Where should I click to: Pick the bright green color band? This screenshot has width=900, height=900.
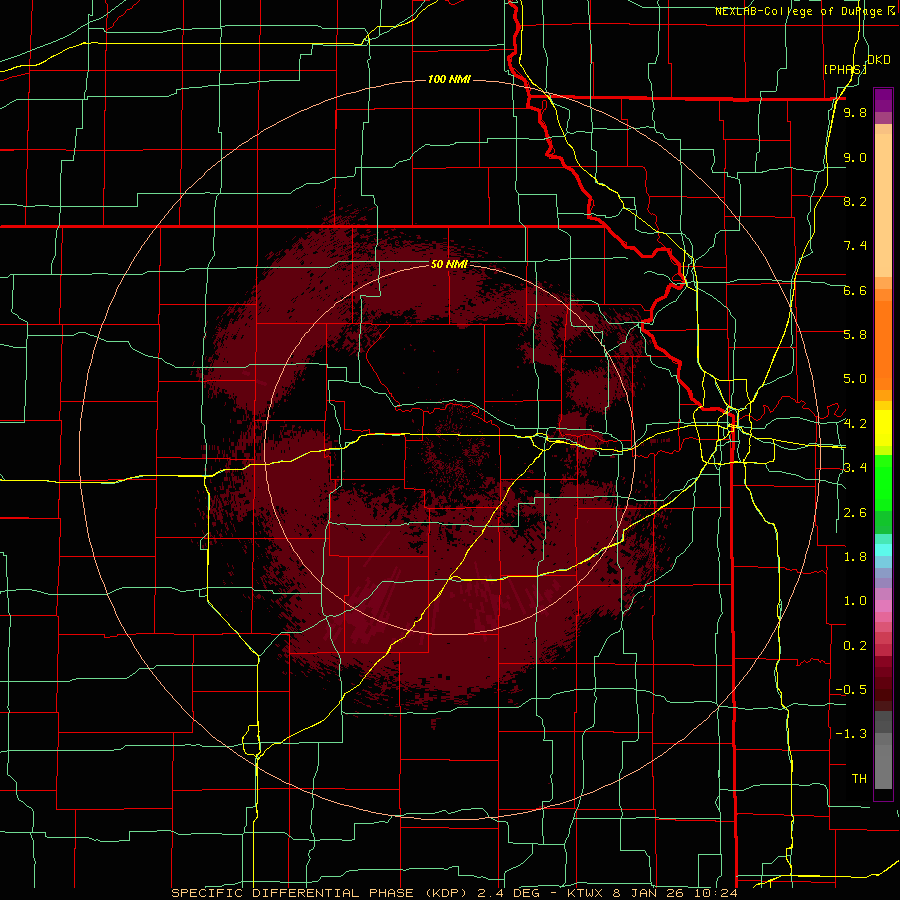[883, 482]
